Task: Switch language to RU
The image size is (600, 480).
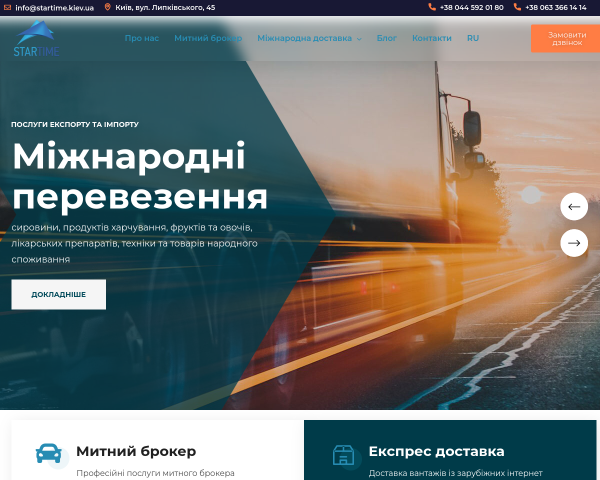Action: 473,38
